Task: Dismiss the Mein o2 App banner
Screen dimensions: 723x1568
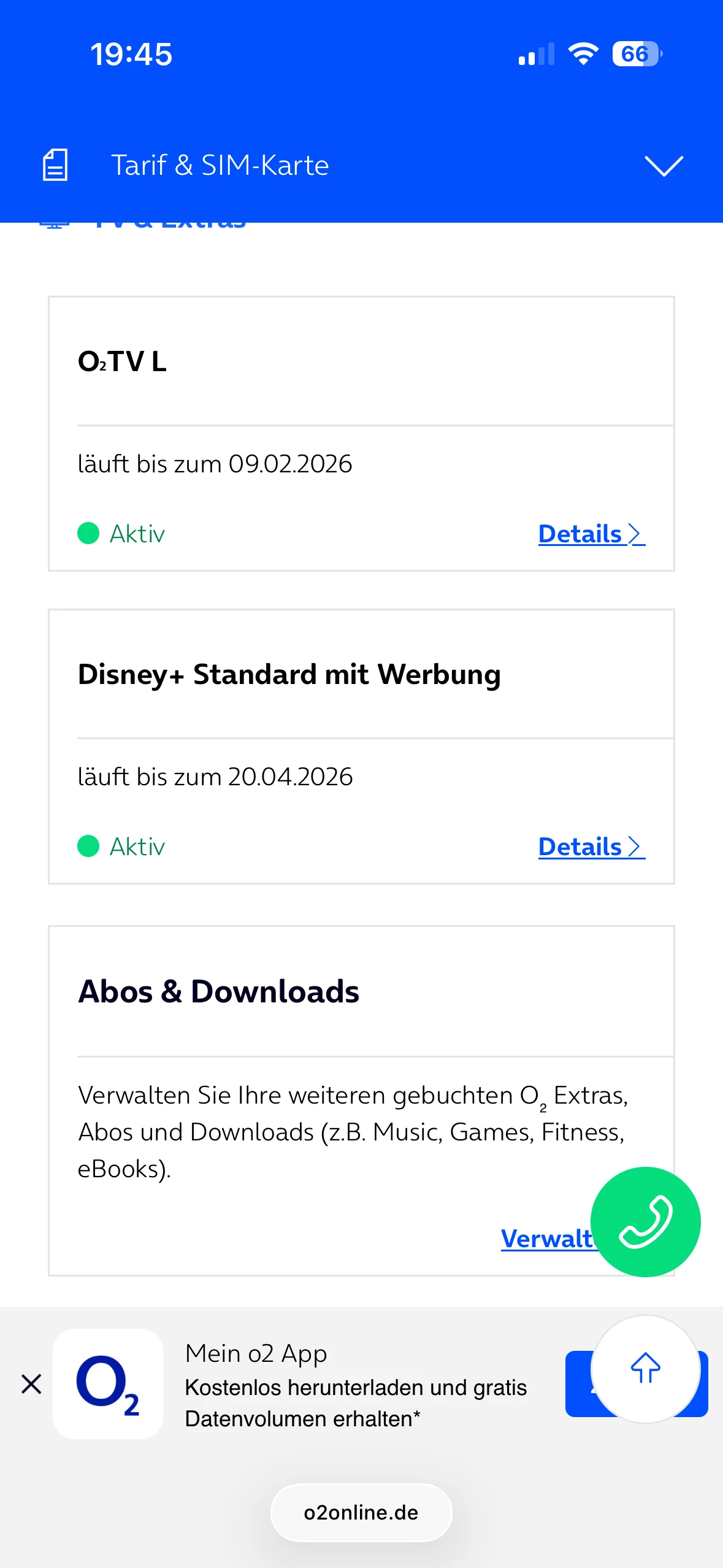Action: (31, 1384)
